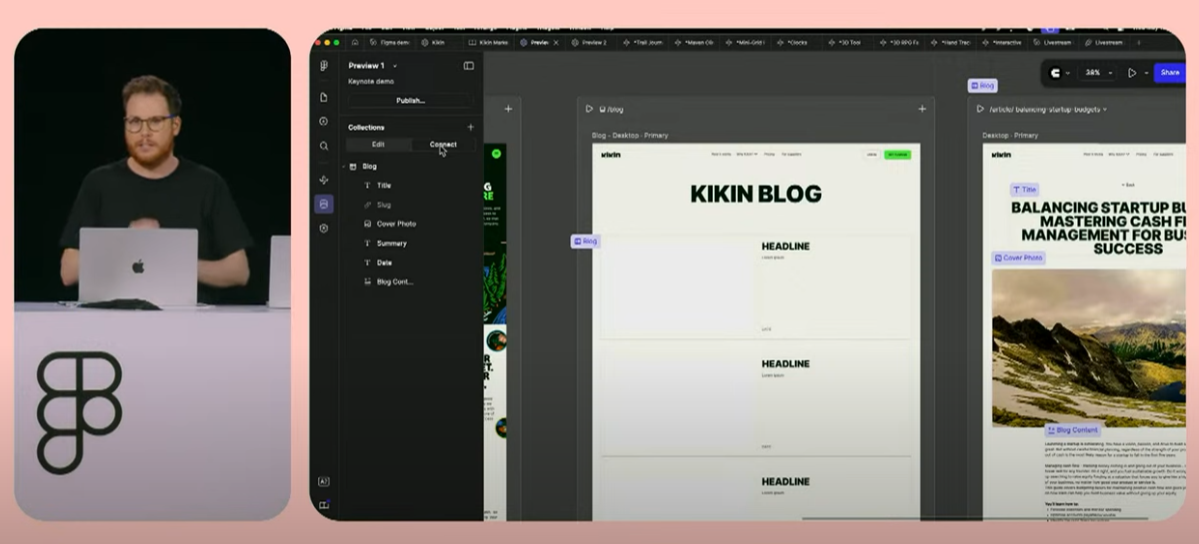Play preview of the /blog page frame

click(589, 109)
